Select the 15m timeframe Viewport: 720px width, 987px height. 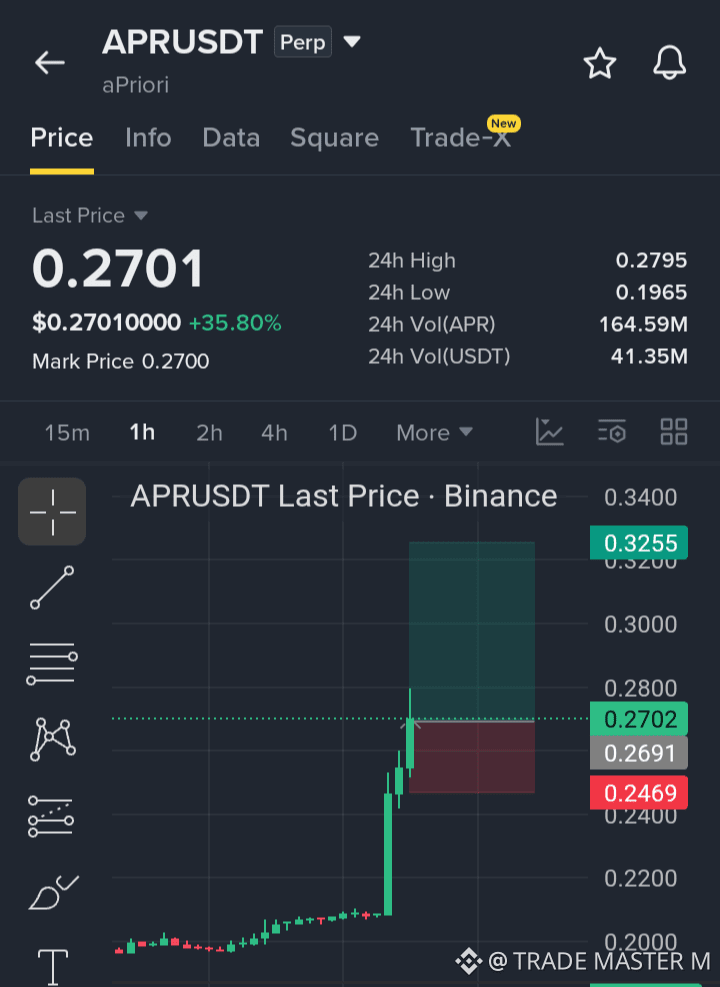click(x=67, y=433)
